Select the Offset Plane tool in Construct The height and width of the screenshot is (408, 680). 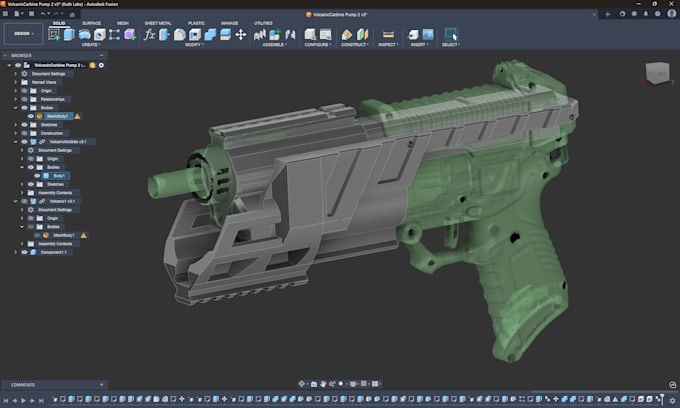click(347, 34)
